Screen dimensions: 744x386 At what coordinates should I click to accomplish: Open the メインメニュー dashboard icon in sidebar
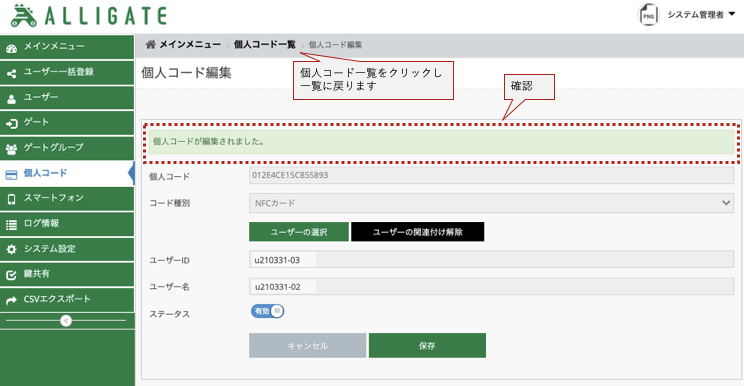coord(11,48)
